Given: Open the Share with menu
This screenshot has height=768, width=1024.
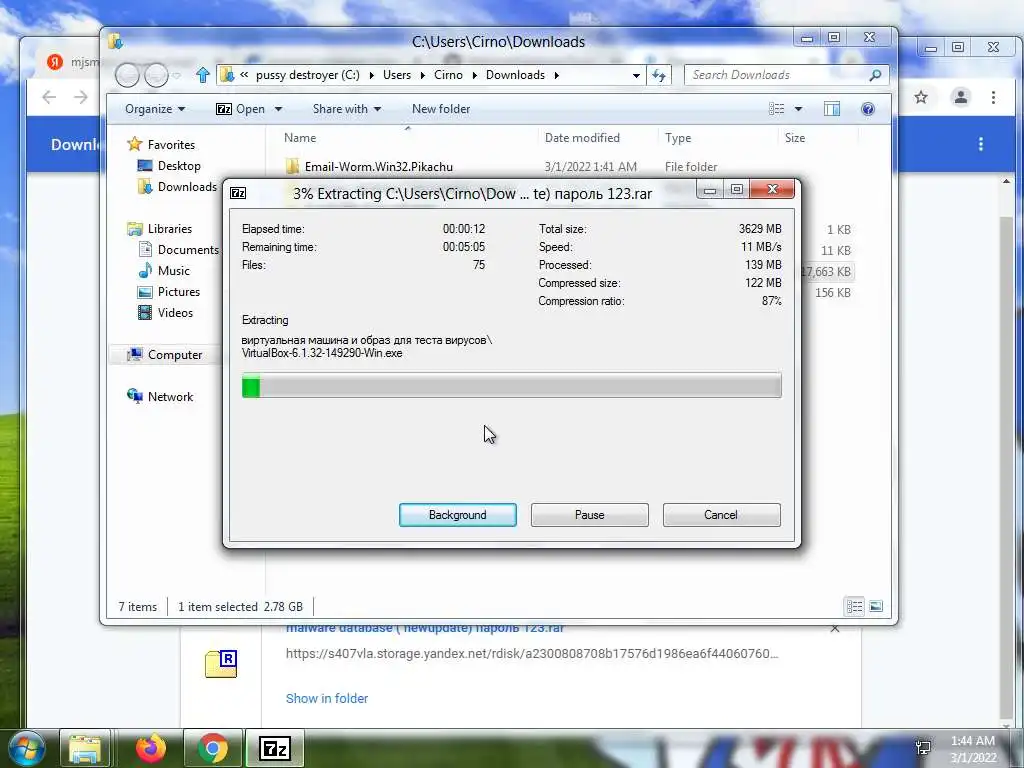Looking at the screenshot, I should point(346,109).
